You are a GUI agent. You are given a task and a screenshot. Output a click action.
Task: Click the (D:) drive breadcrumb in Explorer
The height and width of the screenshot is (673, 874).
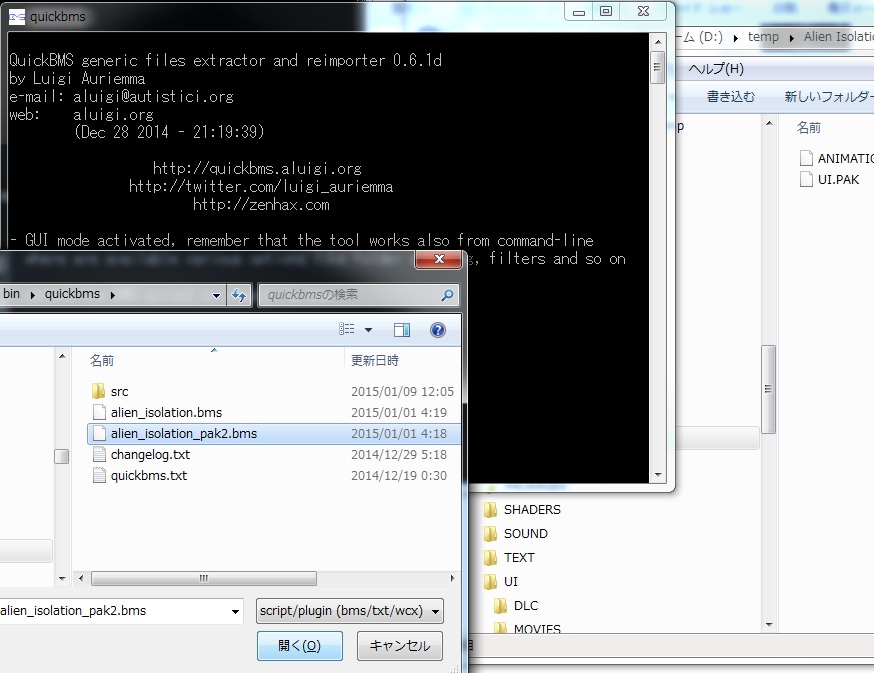(x=711, y=37)
